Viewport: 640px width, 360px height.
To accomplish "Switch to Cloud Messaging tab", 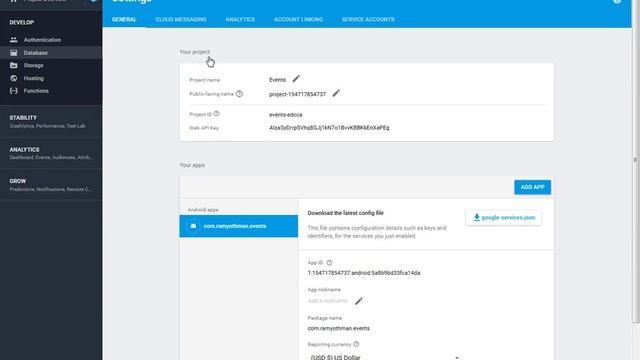I will point(181,19).
